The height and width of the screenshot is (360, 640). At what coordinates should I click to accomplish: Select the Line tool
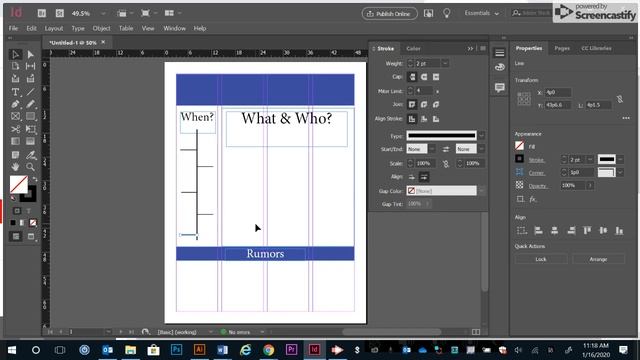pos(30,92)
